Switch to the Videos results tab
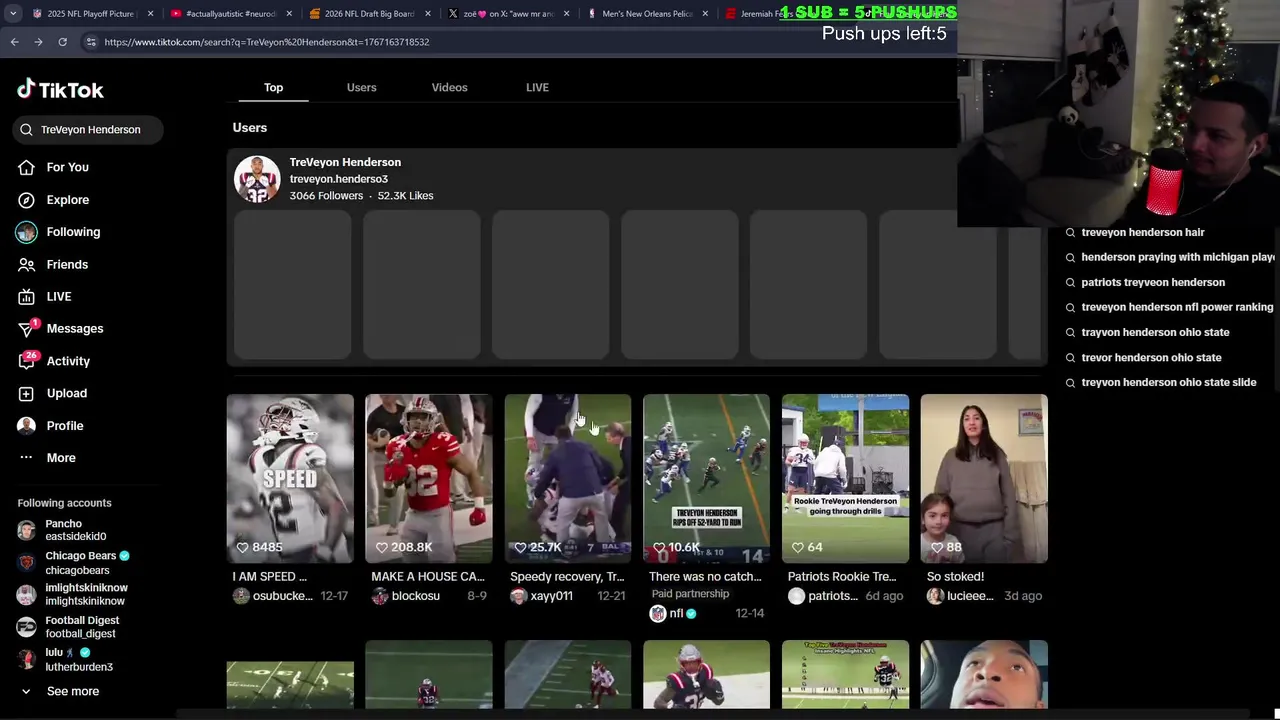The height and width of the screenshot is (720, 1280). (x=449, y=87)
